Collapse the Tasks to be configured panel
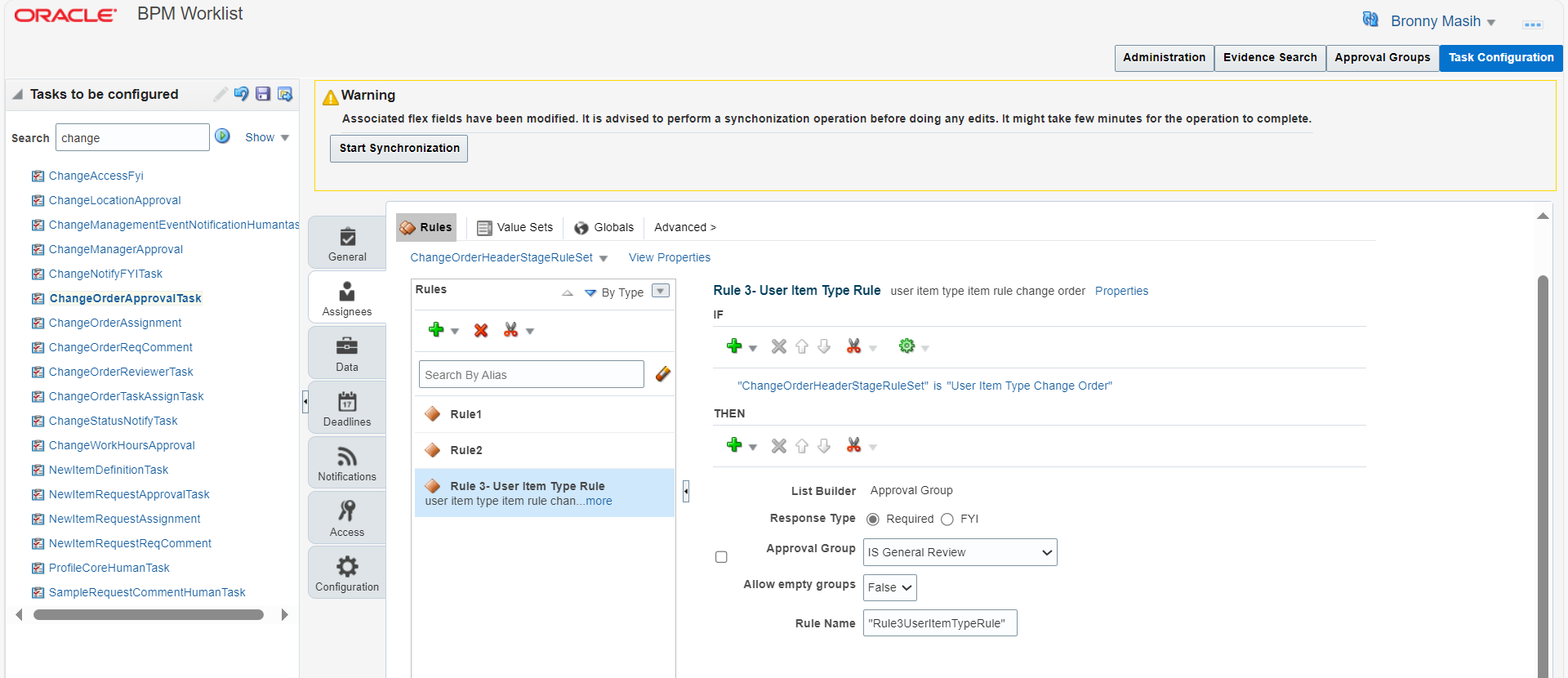The height and width of the screenshot is (678, 1568). point(17,95)
